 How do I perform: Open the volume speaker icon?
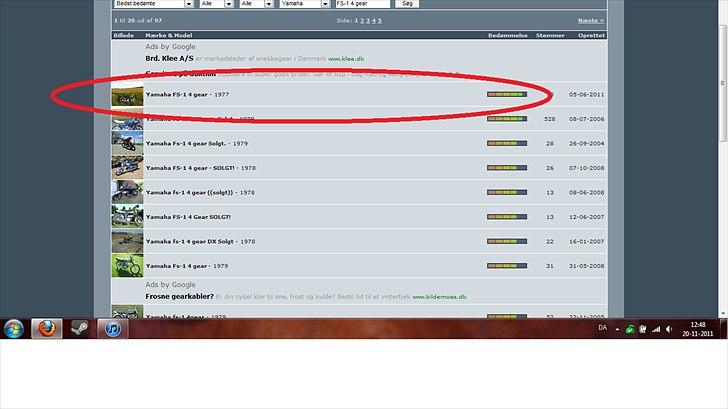click(x=669, y=329)
